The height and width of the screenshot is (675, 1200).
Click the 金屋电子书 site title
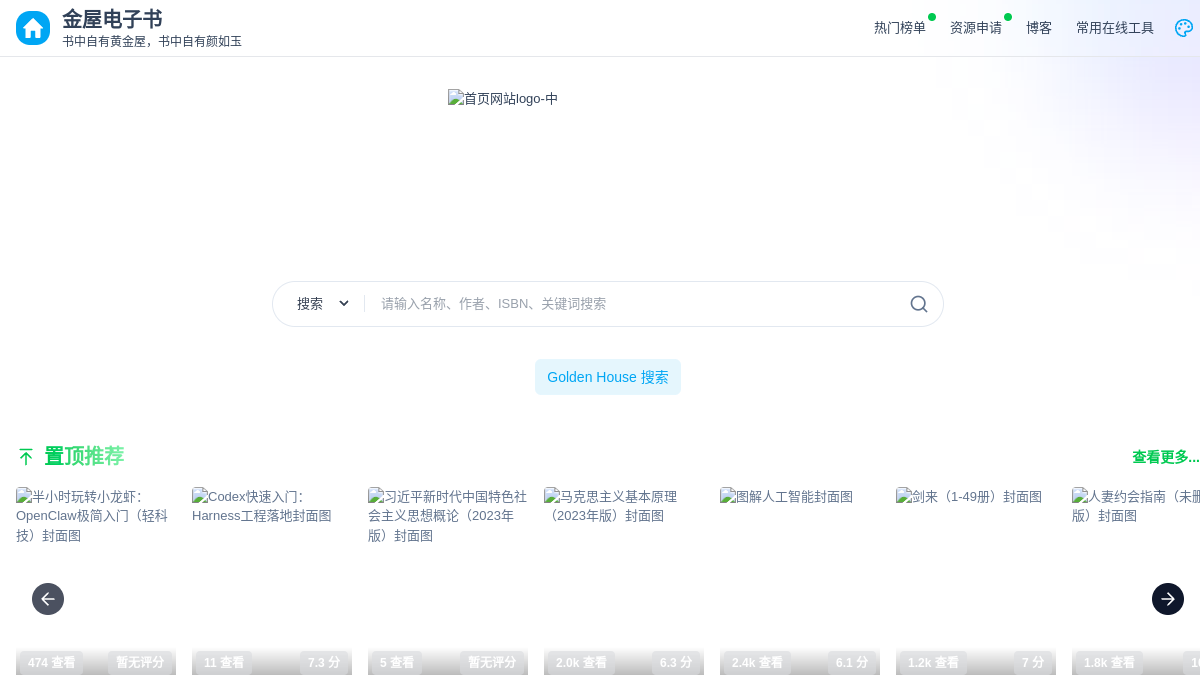coord(112,19)
